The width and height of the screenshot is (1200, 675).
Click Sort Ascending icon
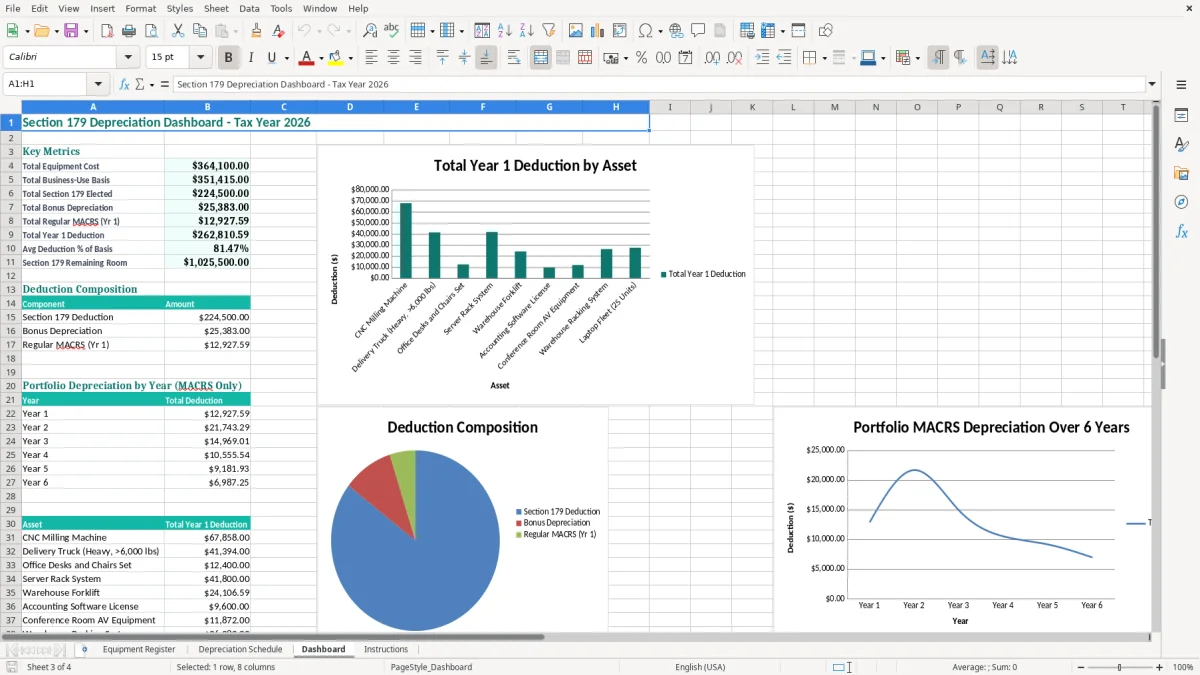(505, 31)
